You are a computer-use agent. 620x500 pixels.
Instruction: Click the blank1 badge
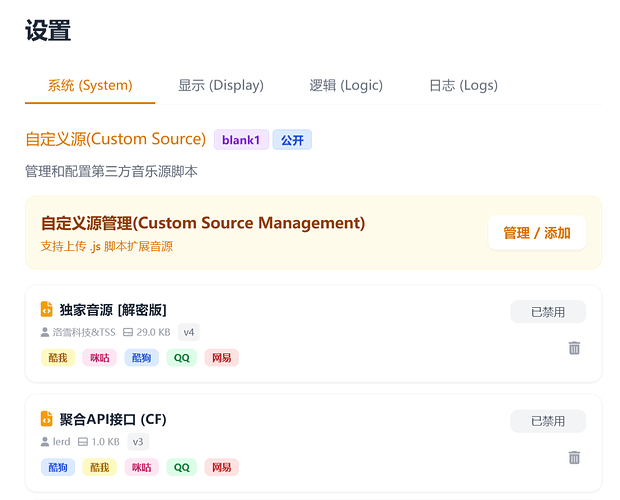(241, 140)
